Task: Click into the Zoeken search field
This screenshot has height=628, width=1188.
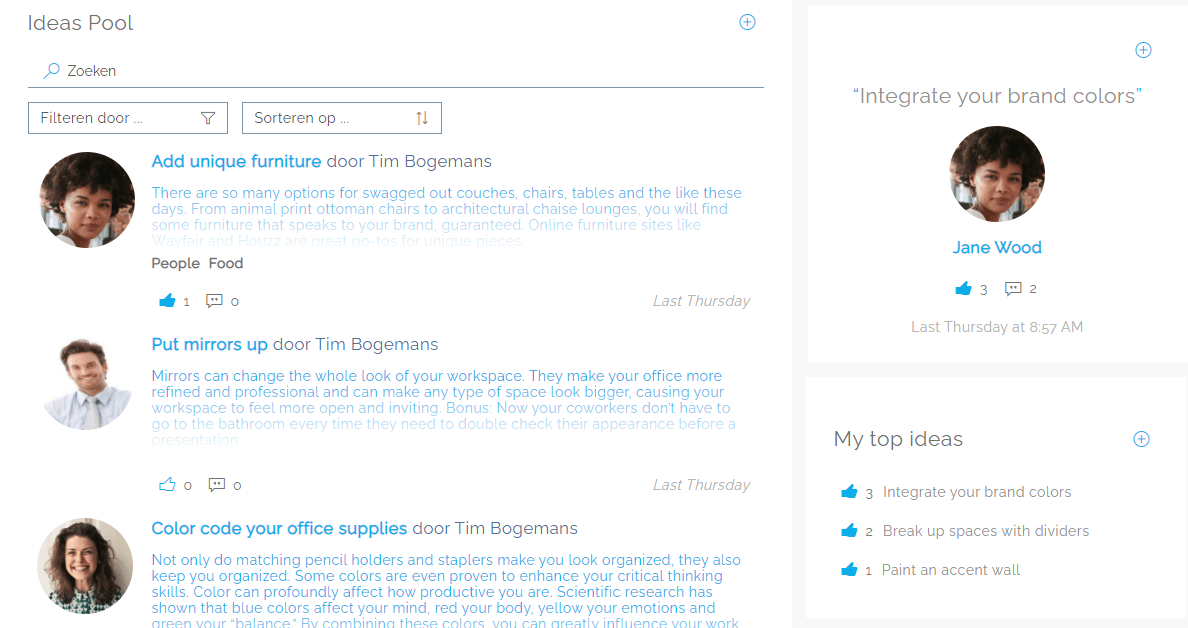Action: pyautogui.click(x=400, y=71)
